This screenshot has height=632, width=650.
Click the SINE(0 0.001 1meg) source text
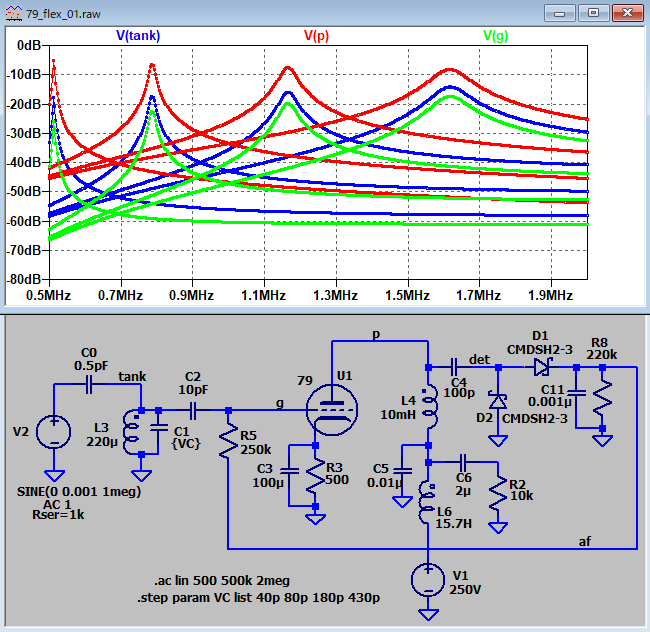tap(79, 492)
